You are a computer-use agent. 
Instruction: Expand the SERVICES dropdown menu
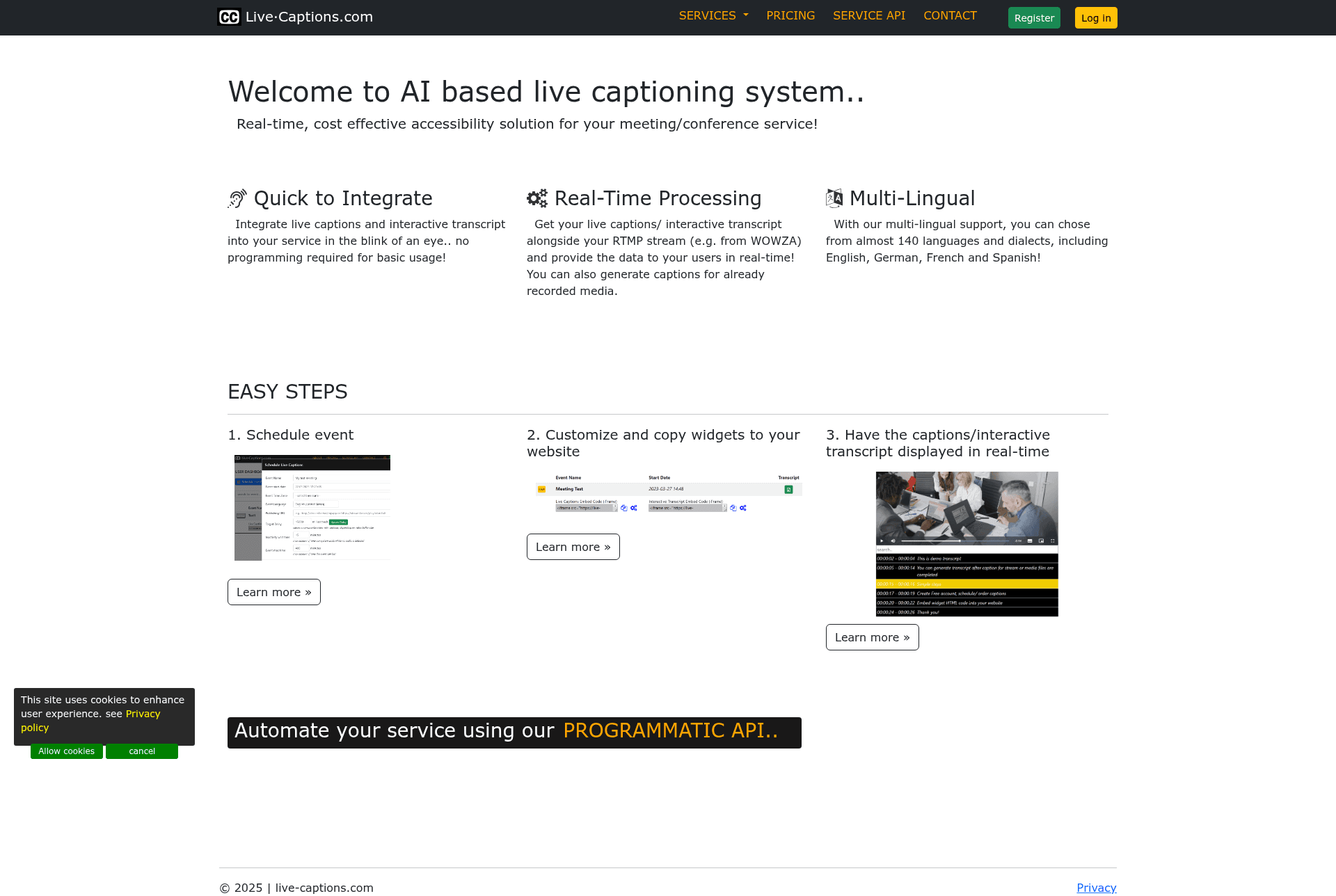pos(713,15)
